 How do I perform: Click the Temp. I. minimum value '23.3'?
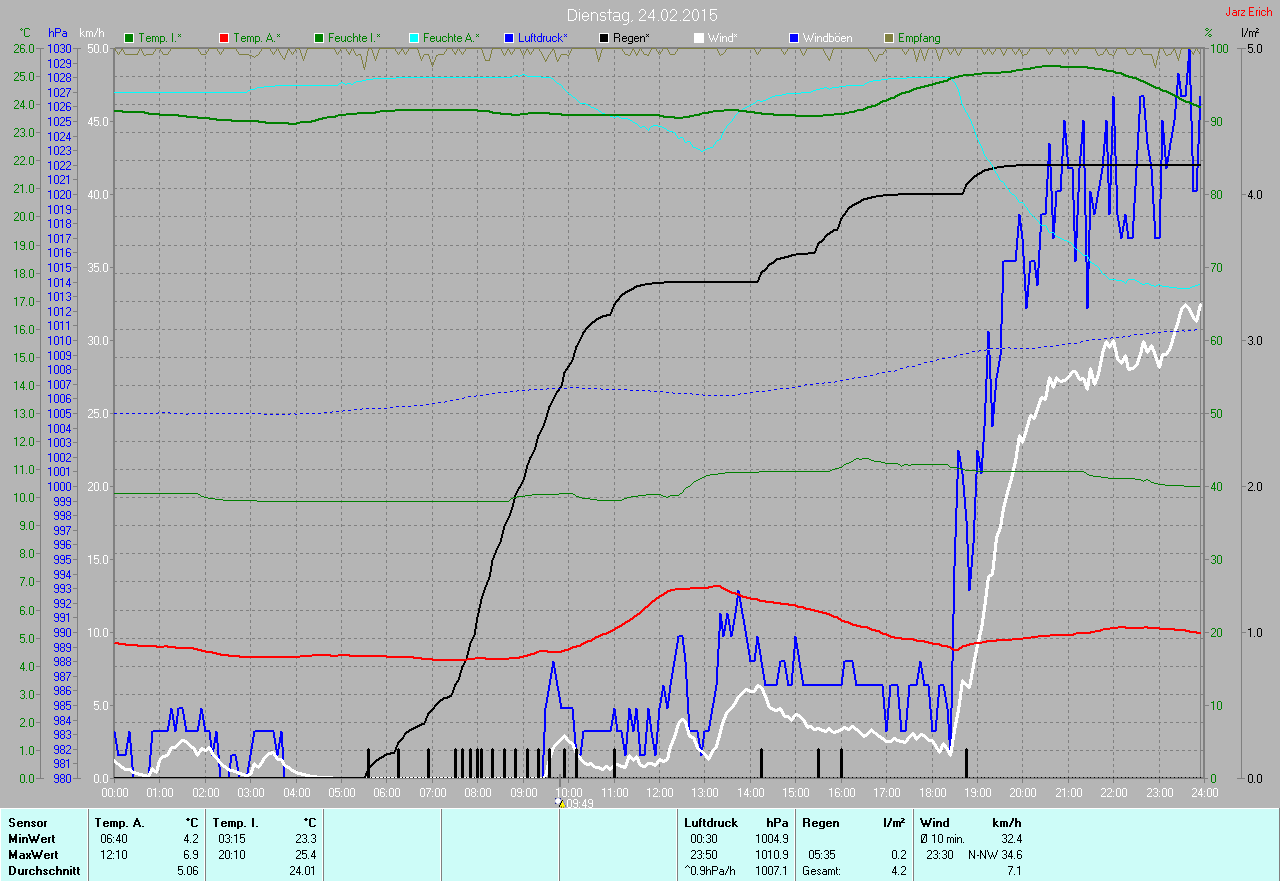(x=305, y=839)
